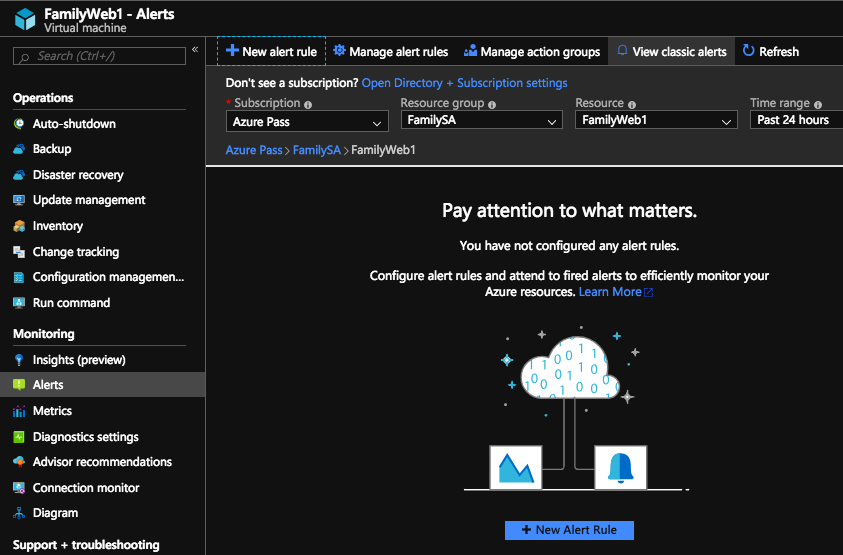
Task: Click the sidebar Search field
Action: pos(99,56)
